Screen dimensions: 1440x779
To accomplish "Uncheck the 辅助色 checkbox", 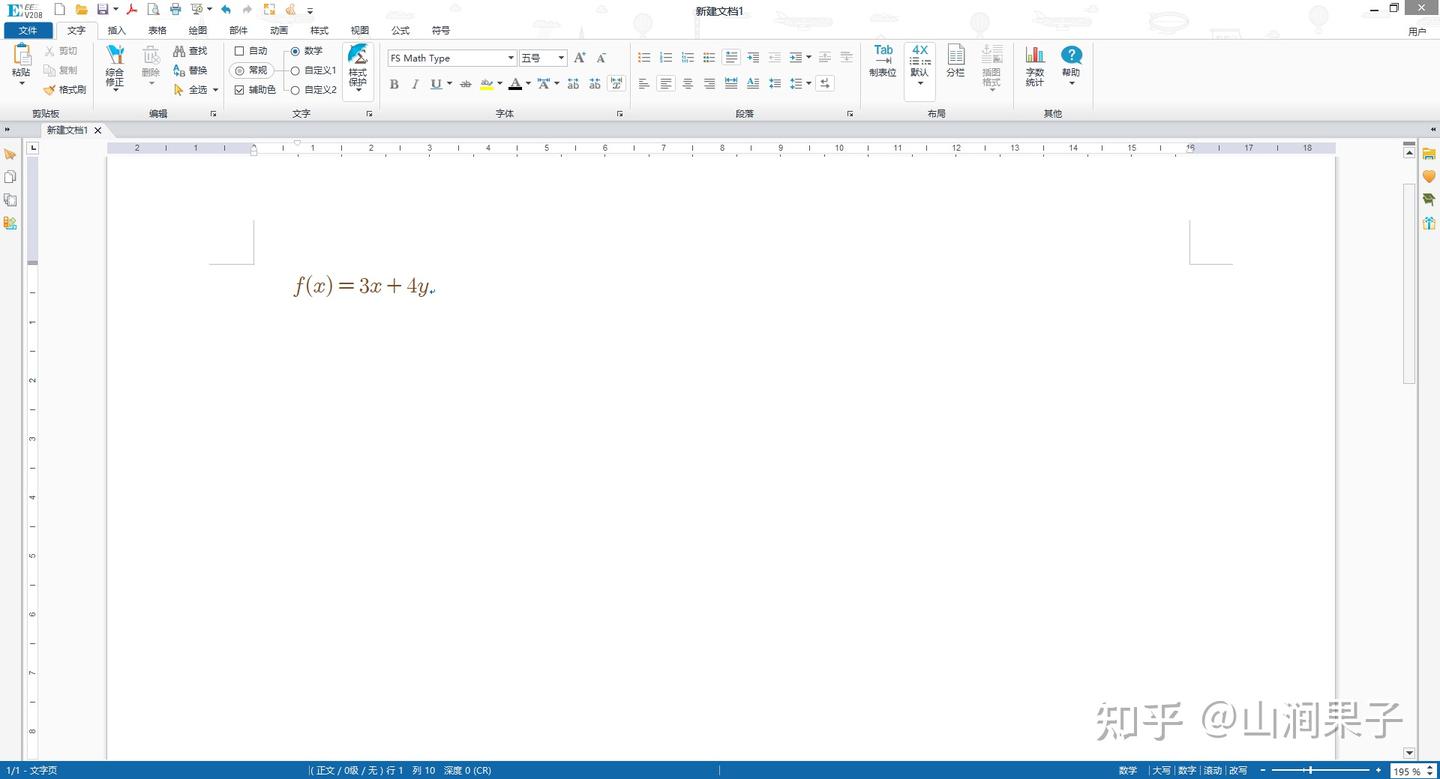I will click(x=239, y=90).
